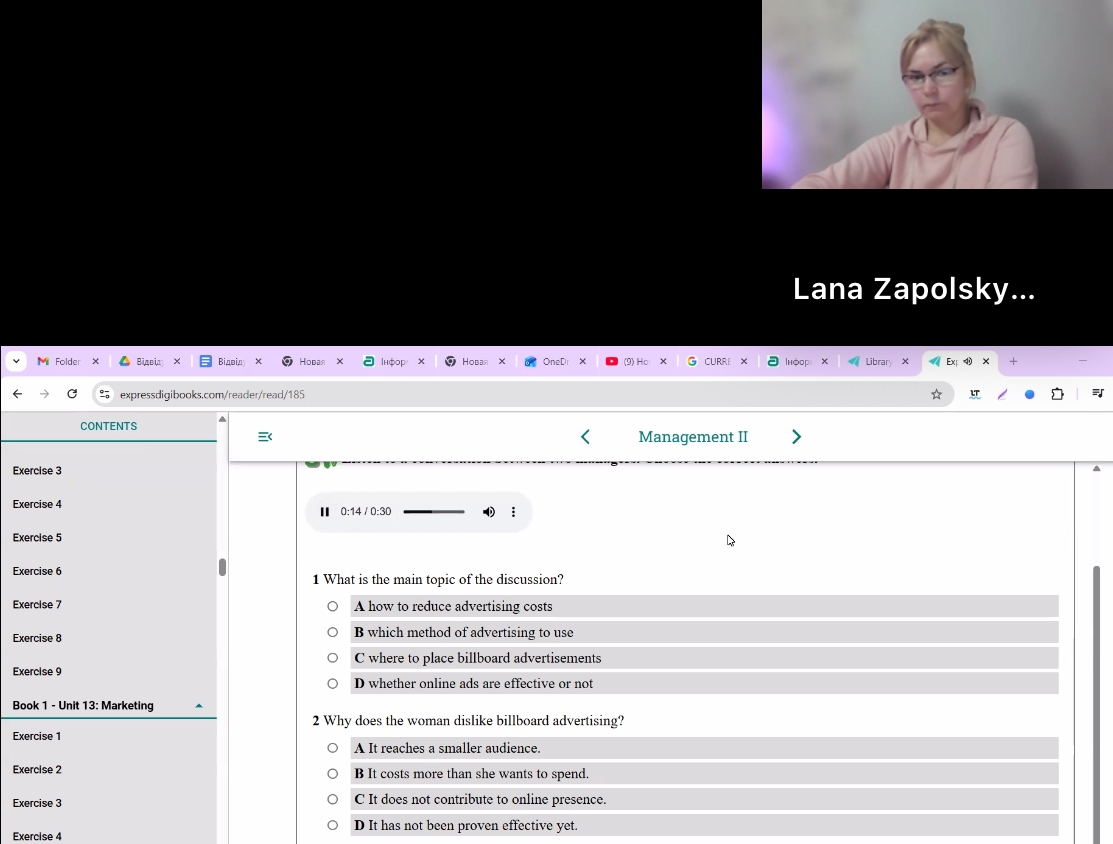This screenshot has height=844, width=1113.
Task: Go to the next page arrow
Action: tap(796, 437)
